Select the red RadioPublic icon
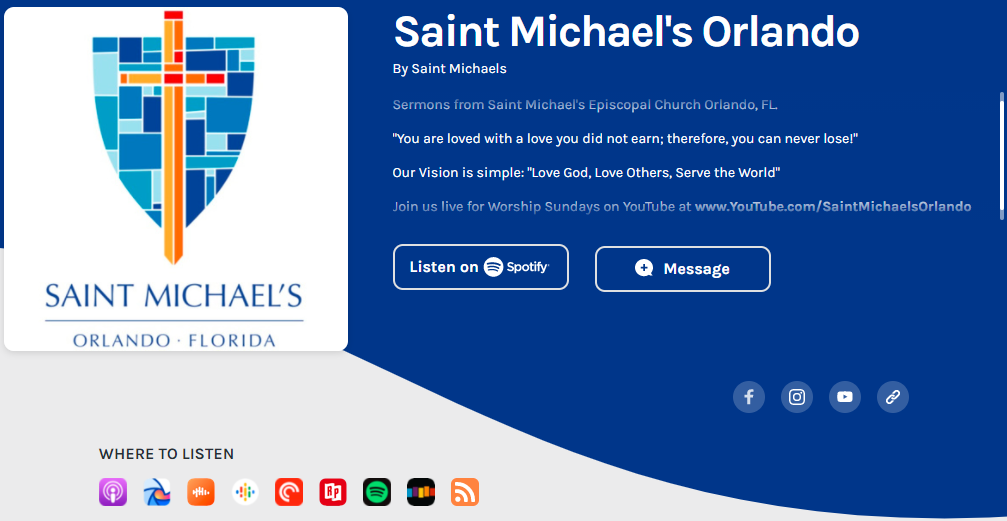This screenshot has width=1007, height=521. coord(333,492)
